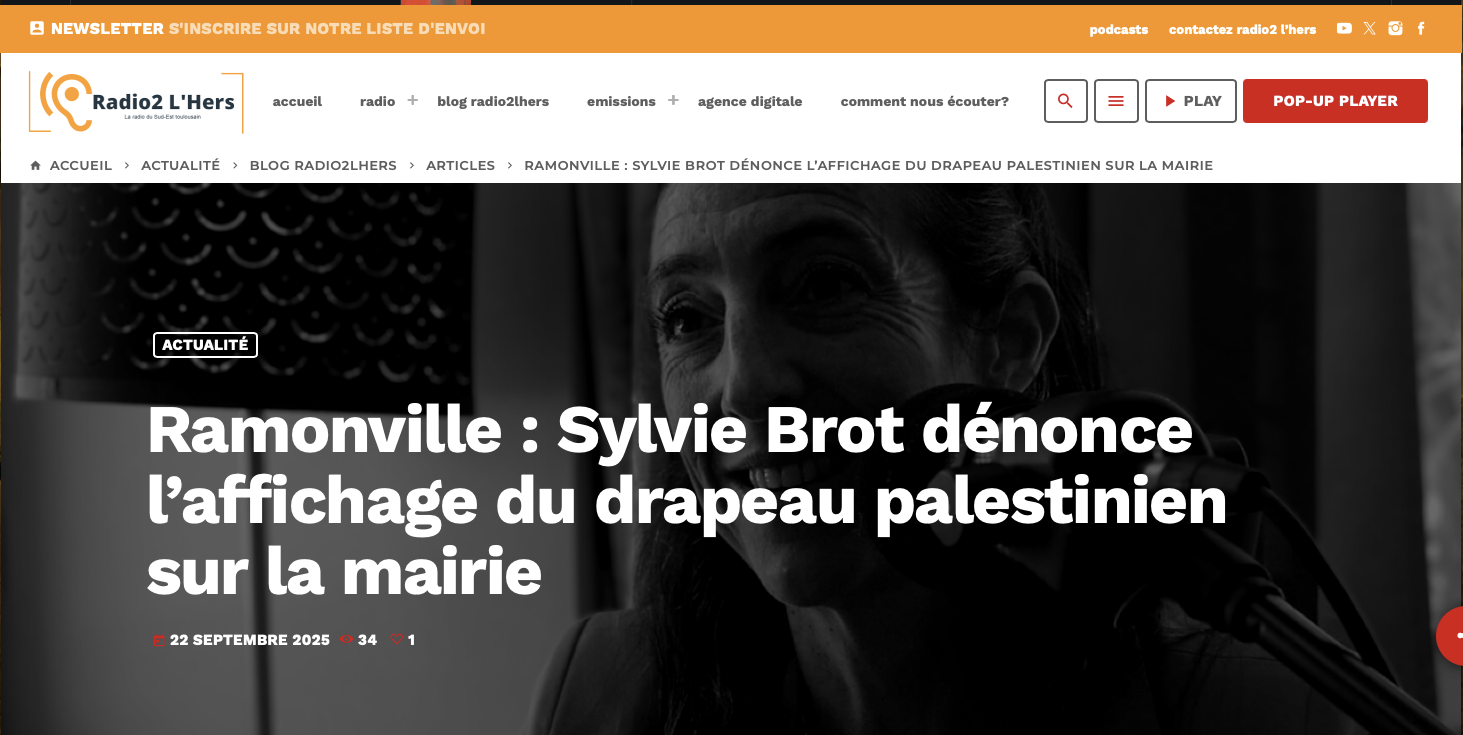Click the search magnifier icon
The image size is (1463, 735).
click(1065, 101)
